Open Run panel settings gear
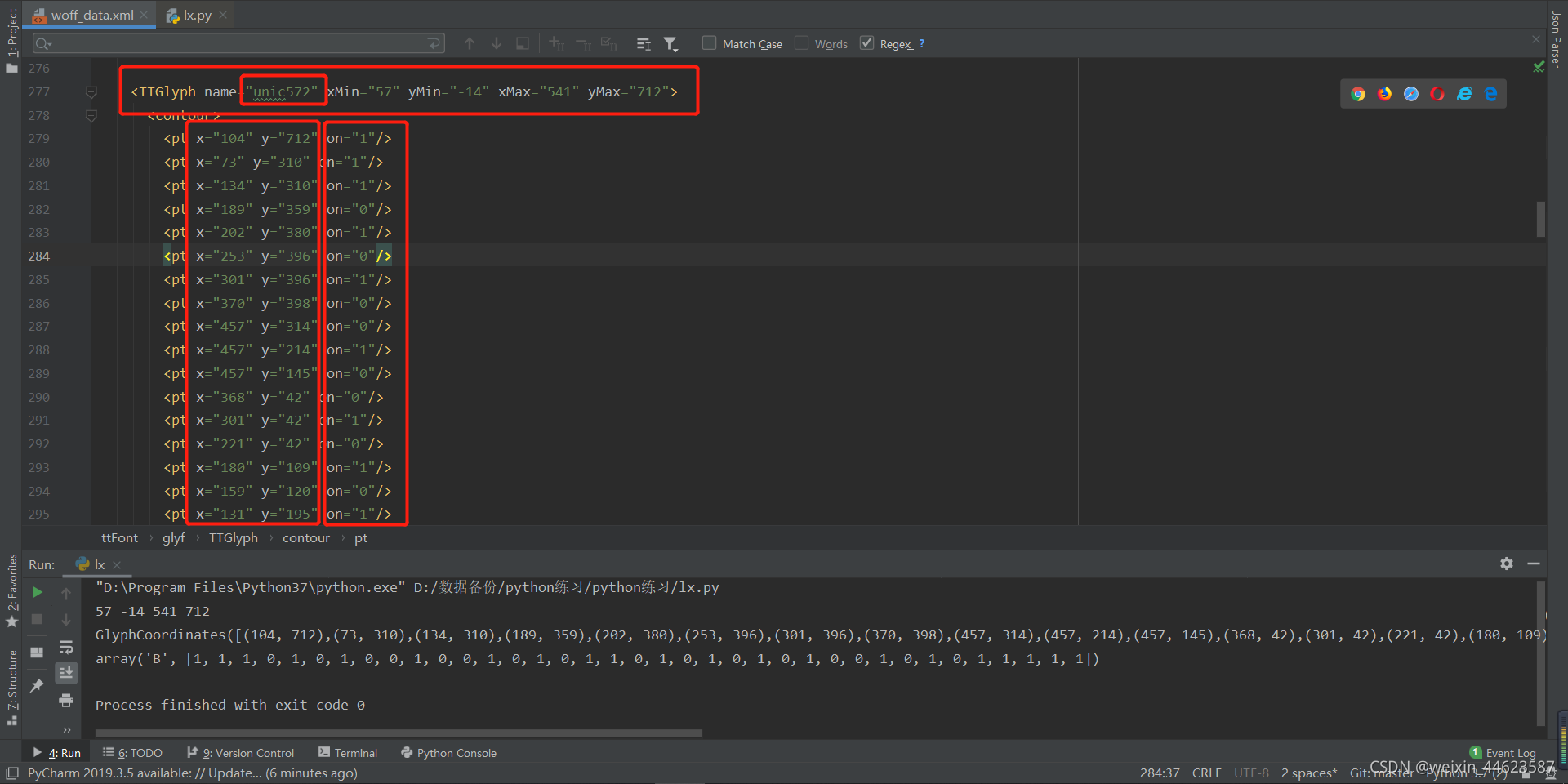 [x=1507, y=563]
